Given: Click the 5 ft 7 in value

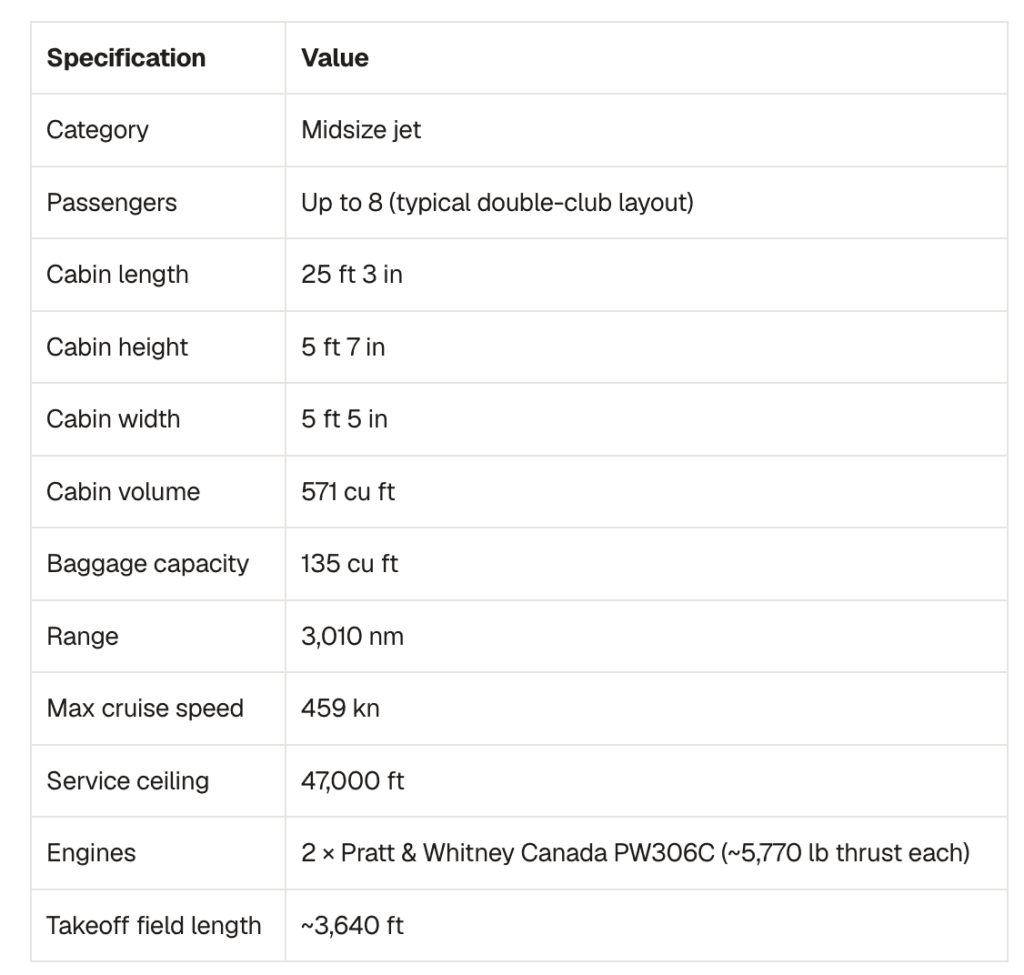Looking at the screenshot, I should tap(343, 347).
